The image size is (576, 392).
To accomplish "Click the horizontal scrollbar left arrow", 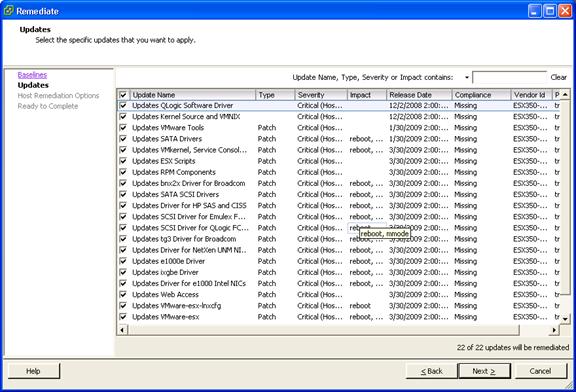I will click(122, 330).
